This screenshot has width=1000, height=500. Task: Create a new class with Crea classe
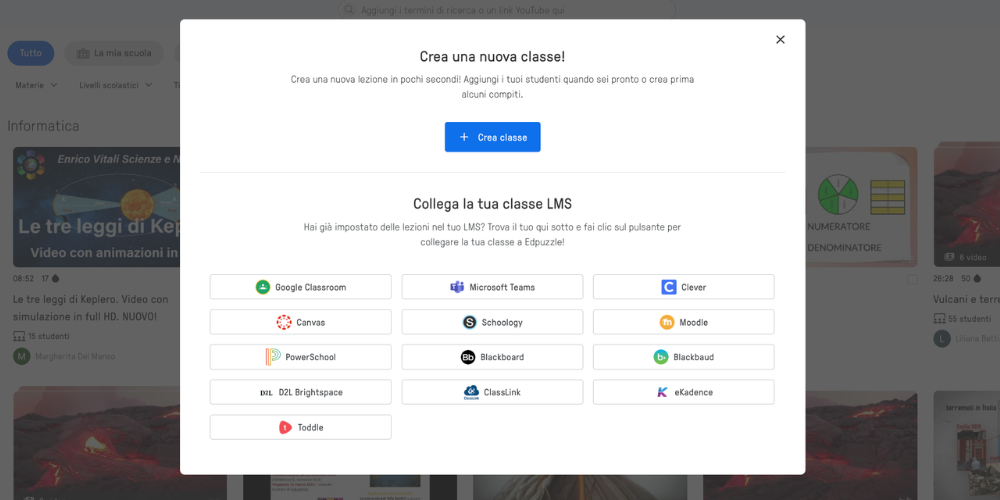coord(492,137)
